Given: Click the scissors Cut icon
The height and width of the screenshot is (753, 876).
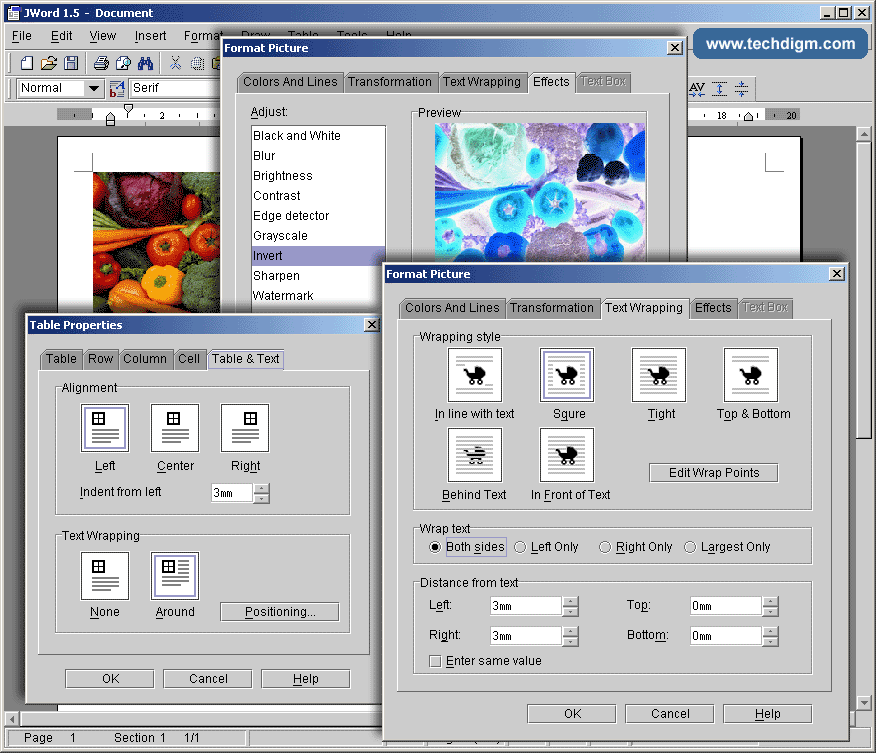Looking at the screenshot, I should (x=176, y=63).
